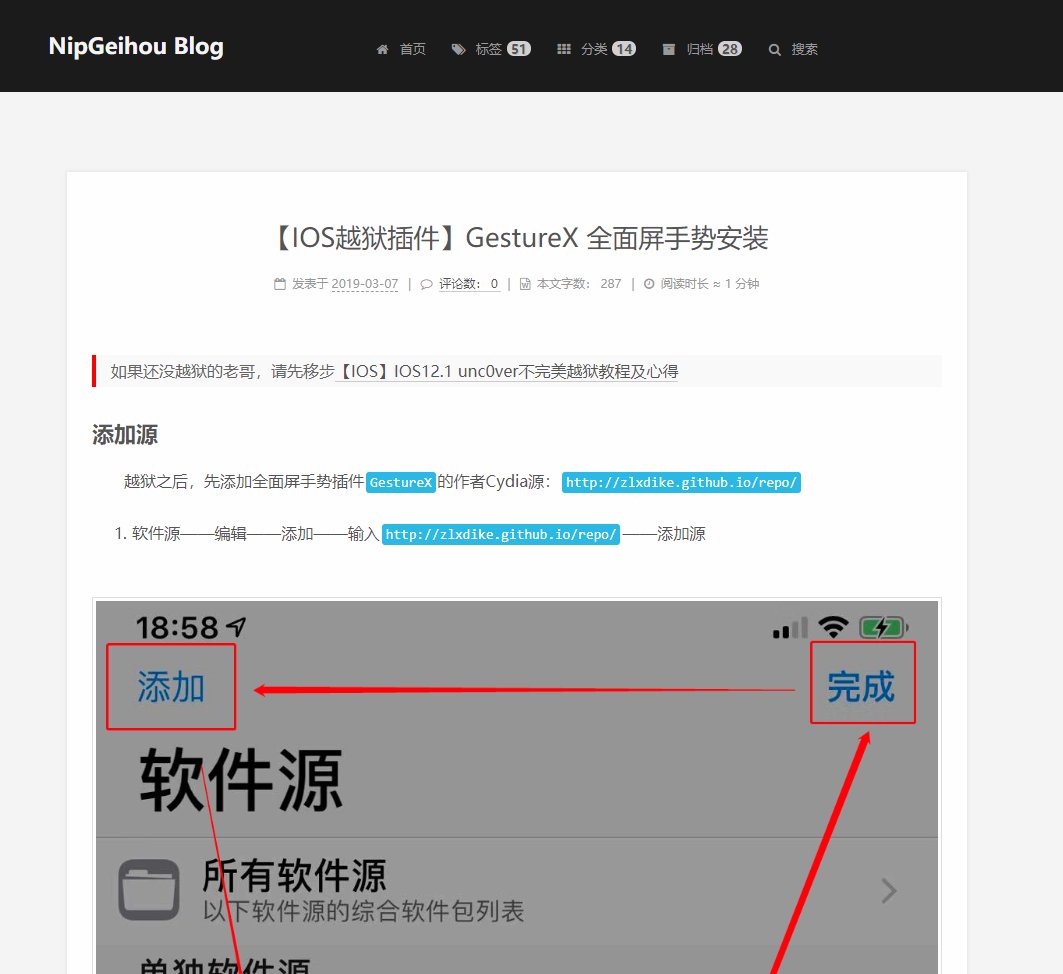Click the comment bubble icon
The height and width of the screenshot is (974, 1063).
pos(426,284)
